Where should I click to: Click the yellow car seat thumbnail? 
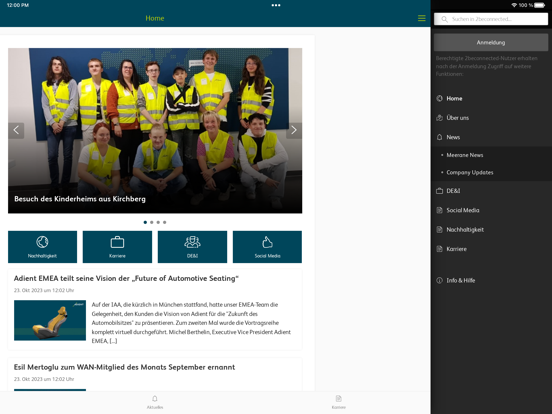click(x=50, y=320)
